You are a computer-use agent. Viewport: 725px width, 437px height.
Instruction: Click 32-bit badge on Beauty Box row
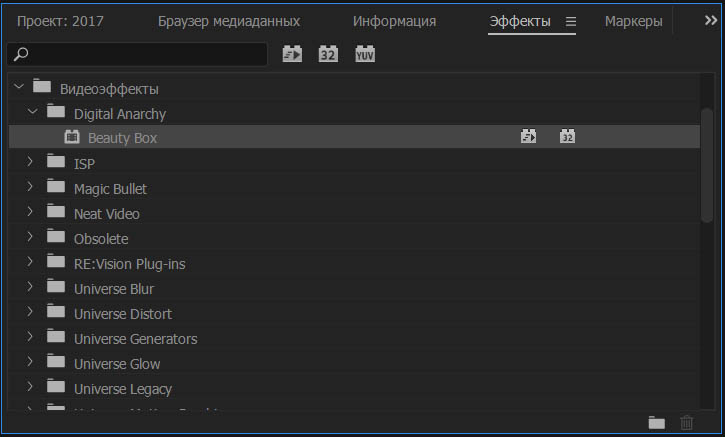point(567,136)
